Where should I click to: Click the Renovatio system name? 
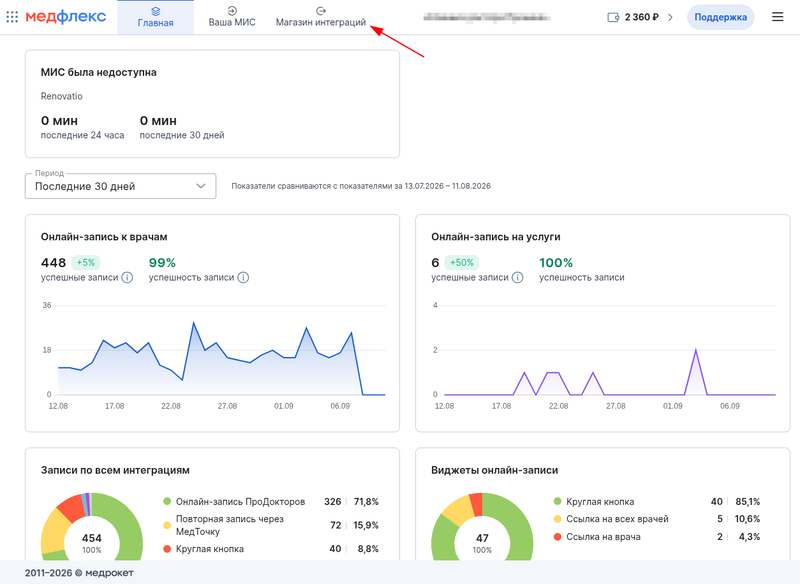tap(62, 96)
